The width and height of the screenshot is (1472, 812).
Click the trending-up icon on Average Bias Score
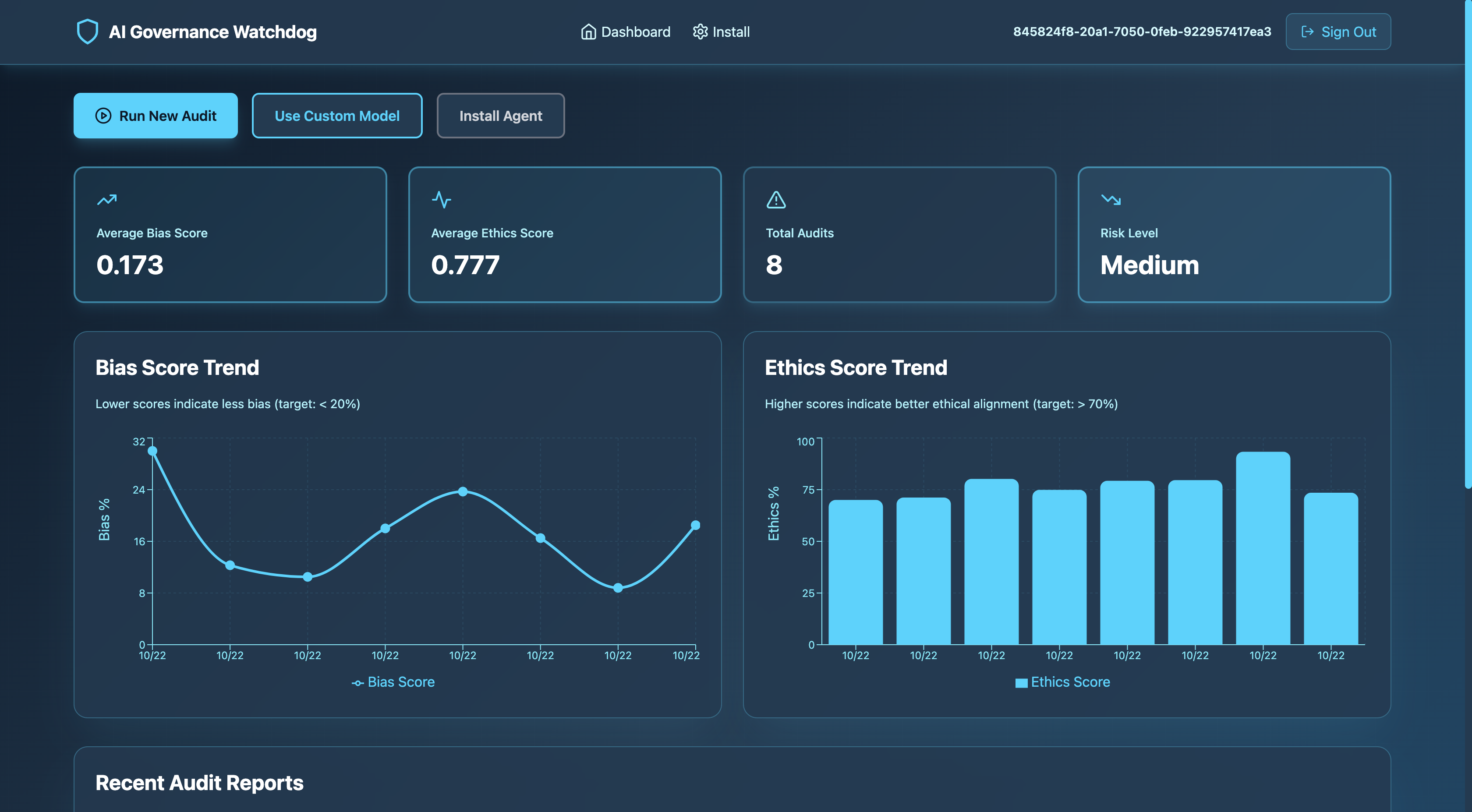tap(107, 199)
